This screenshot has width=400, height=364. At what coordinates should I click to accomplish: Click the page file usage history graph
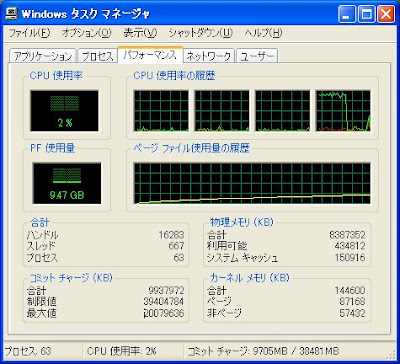(252, 183)
